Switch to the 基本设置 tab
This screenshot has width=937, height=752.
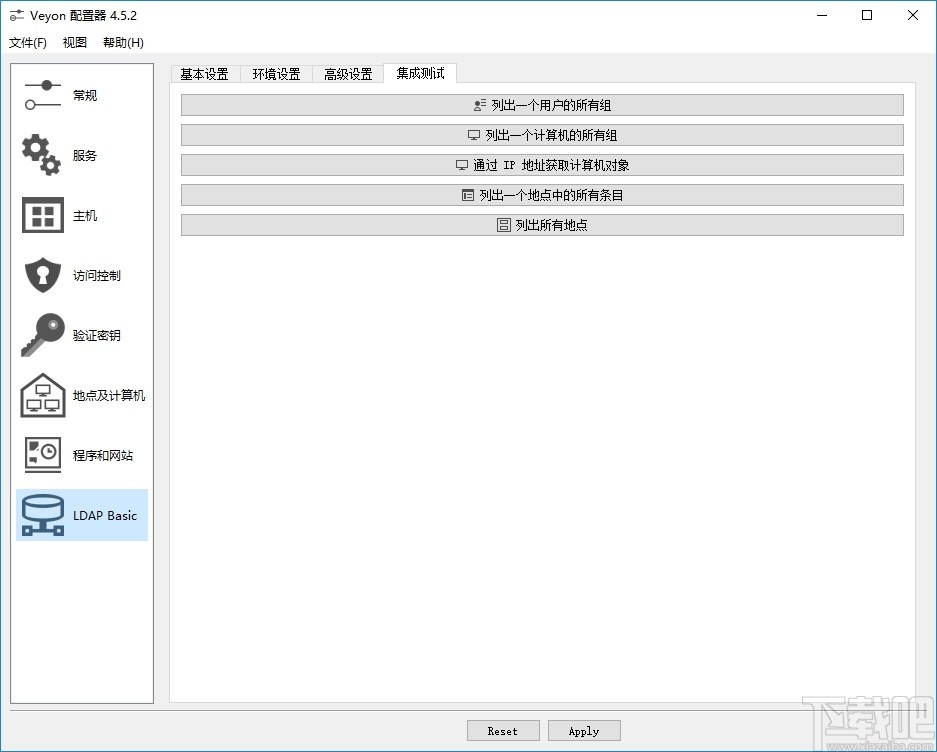tap(205, 73)
